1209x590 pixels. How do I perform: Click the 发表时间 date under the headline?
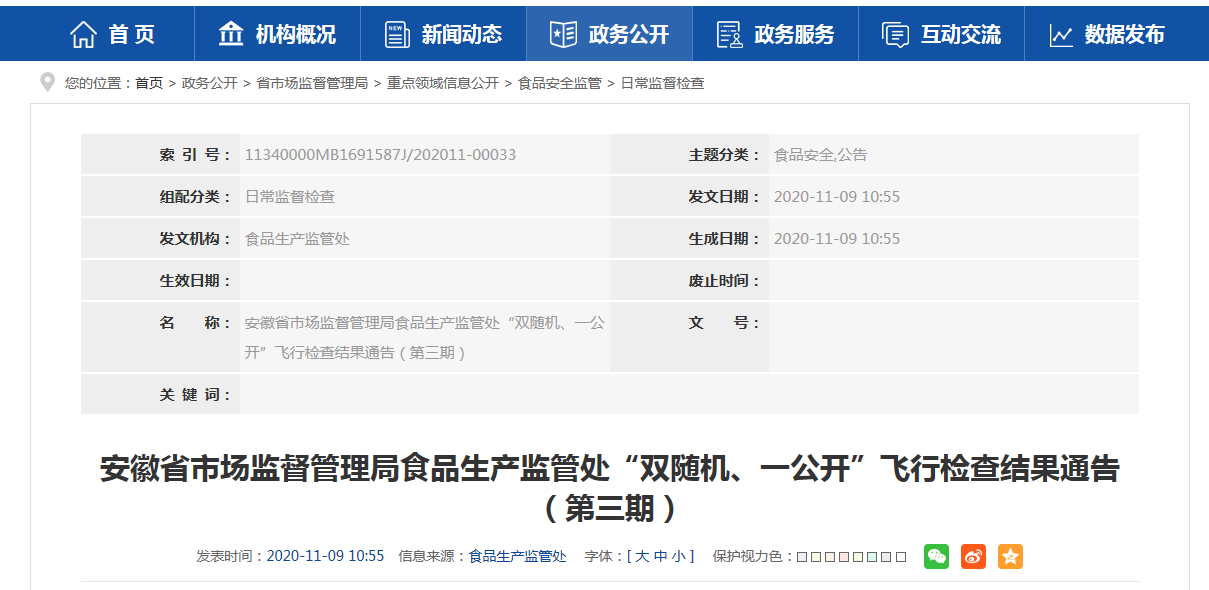pos(325,556)
